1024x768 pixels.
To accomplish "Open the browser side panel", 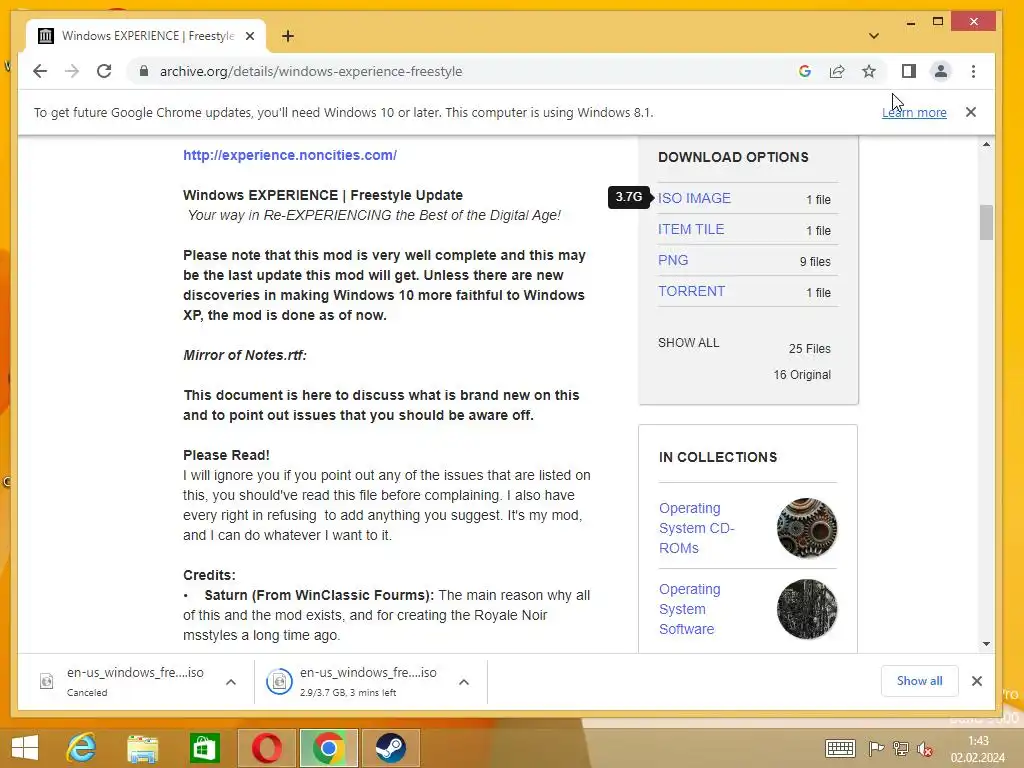I will click(x=908, y=71).
